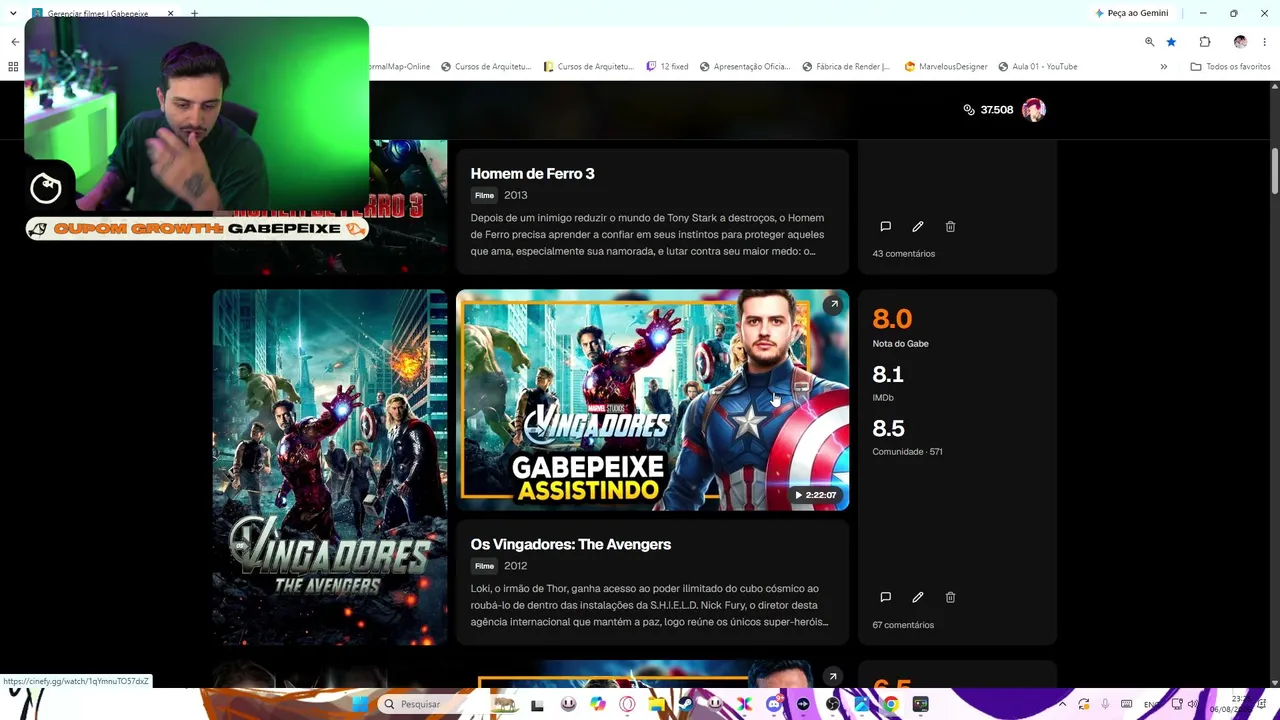Click the page vertical scrollbar thumb
1280x720 pixels.
(x=1275, y=172)
